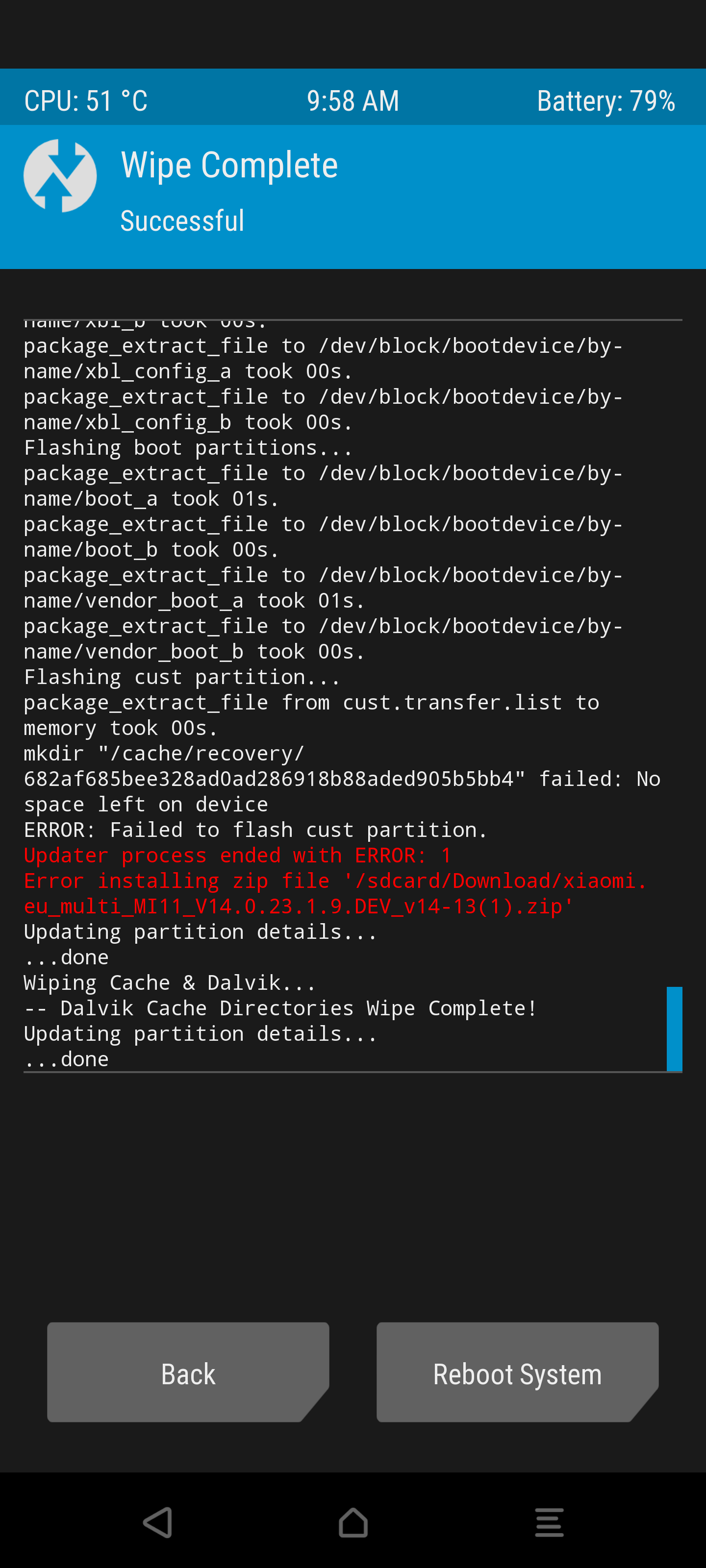The image size is (706, 1568).
Task: Click the Reboot System button
Action: point(517,1372)
